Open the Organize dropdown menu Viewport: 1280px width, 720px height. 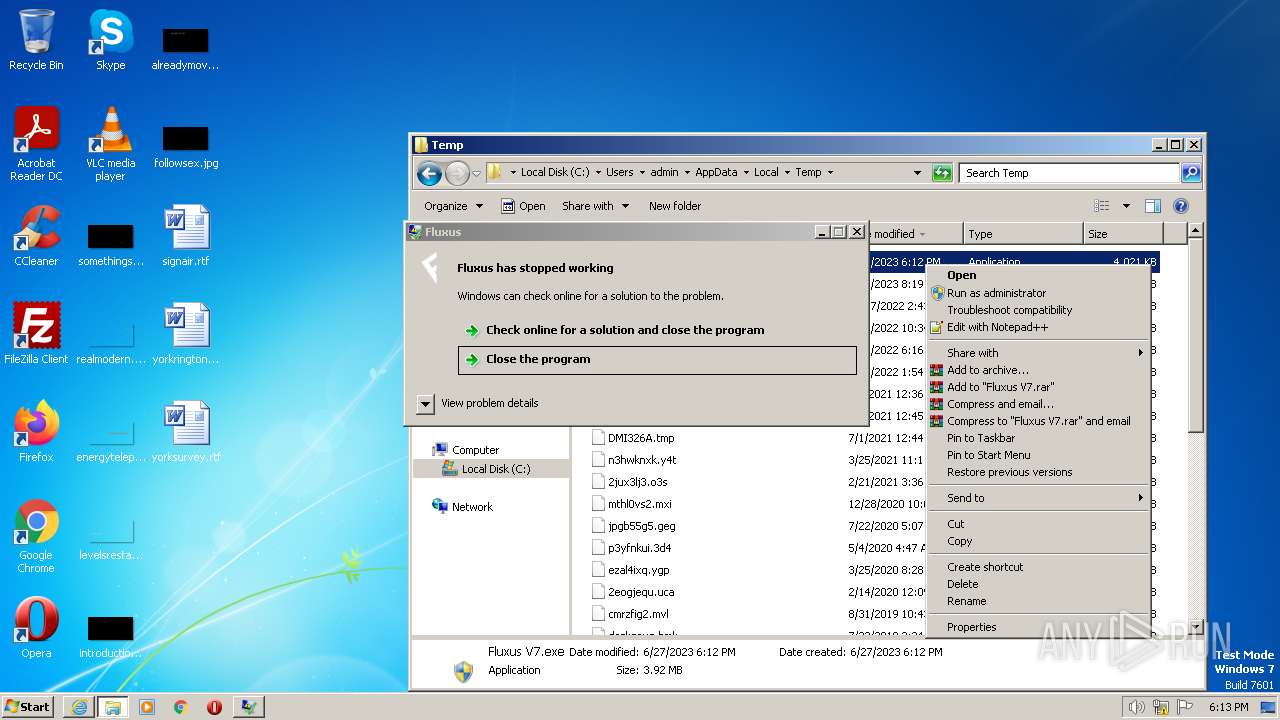(x=453, y=206)
